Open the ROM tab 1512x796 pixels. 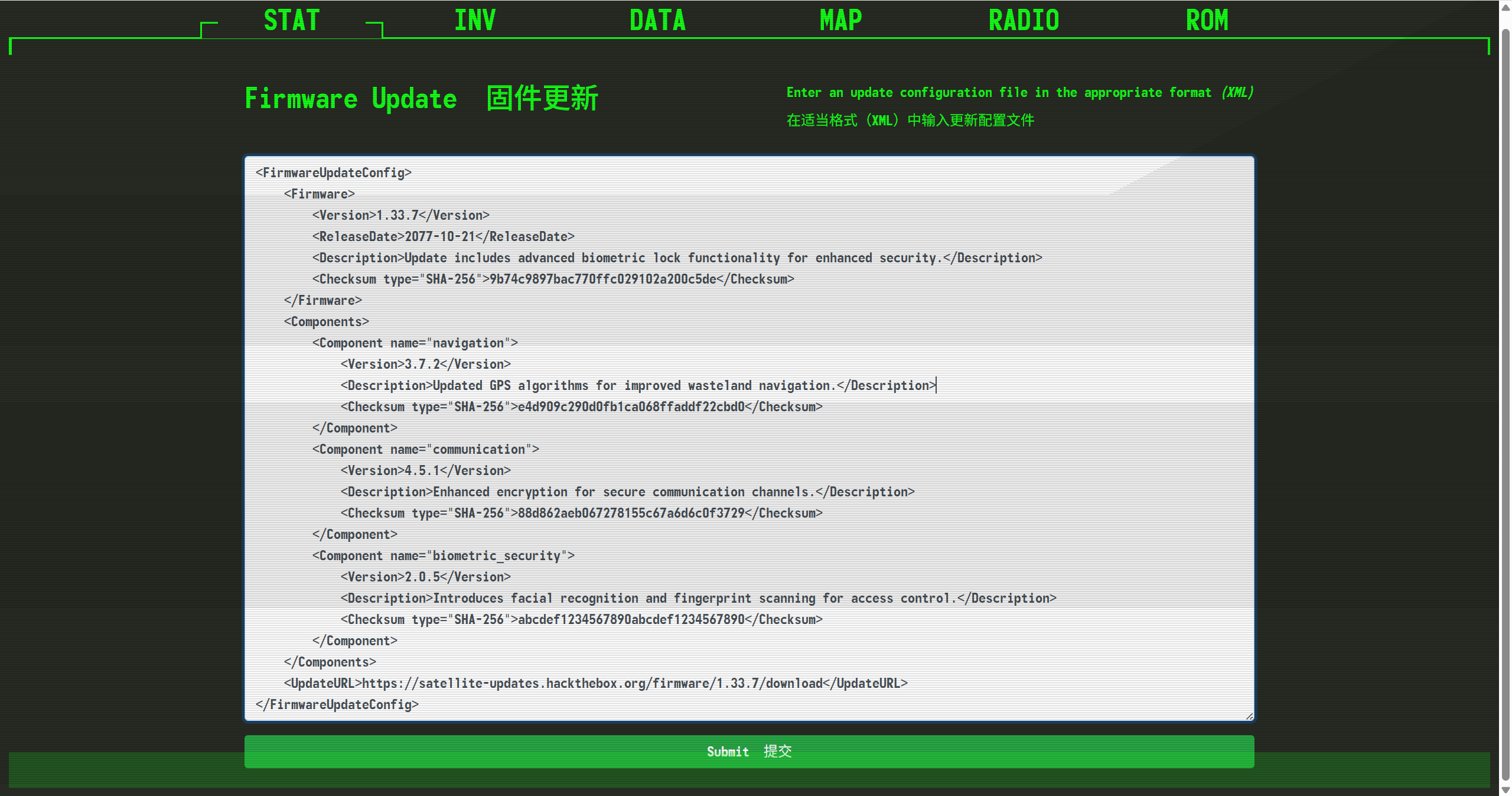pyautogui.click(x=1207, y=21)
